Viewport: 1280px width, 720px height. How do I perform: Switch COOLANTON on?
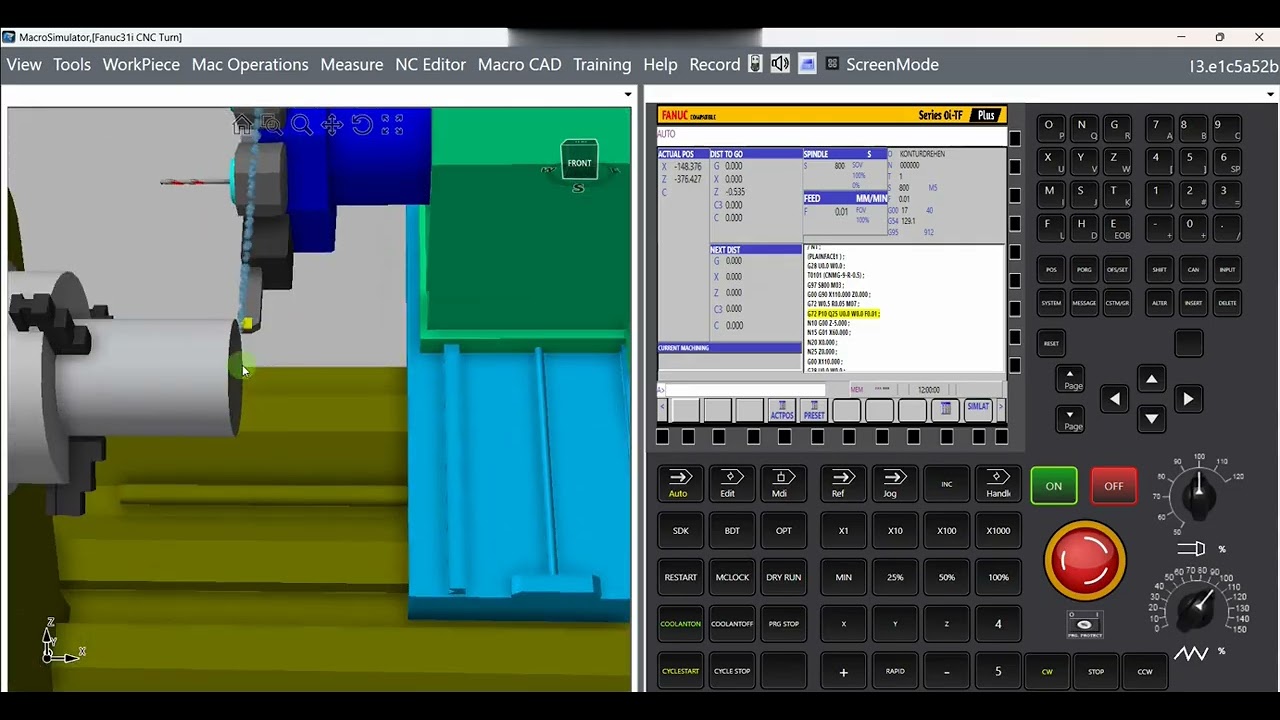680,624
